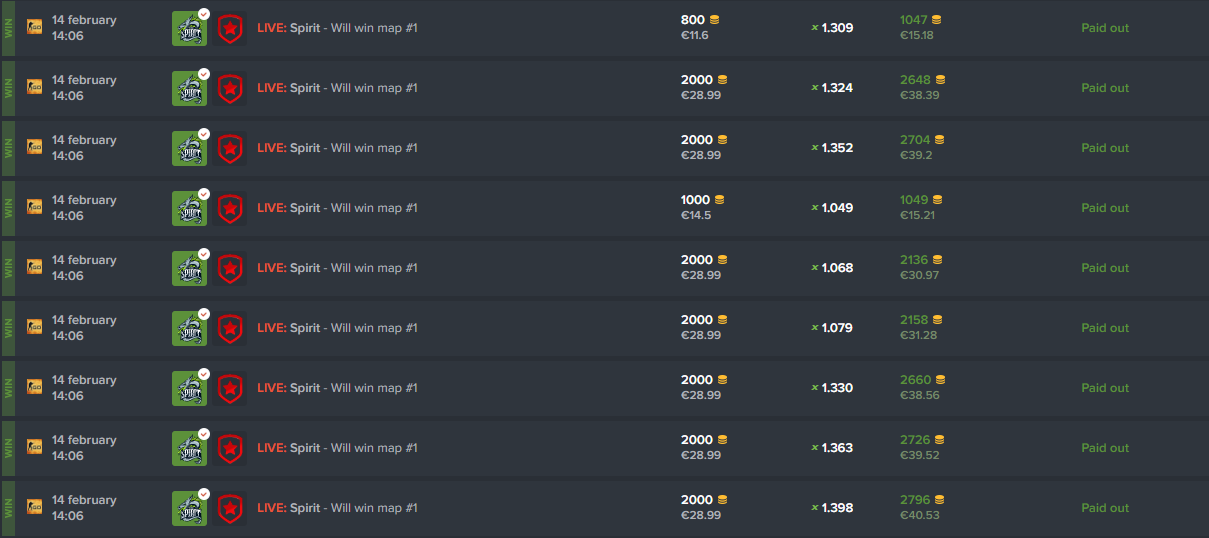1209x538 pixels.
Task: Click the multiplier odds value 1.049
Action: (x=837, y=208)
